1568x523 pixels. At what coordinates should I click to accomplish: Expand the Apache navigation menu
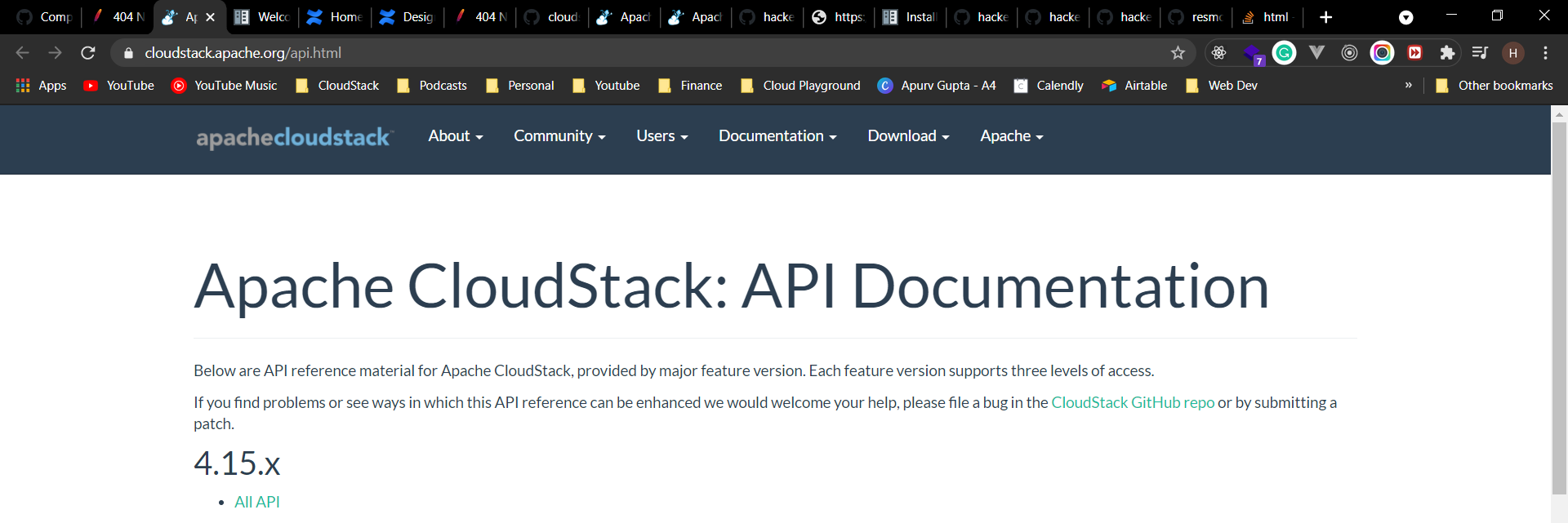[1012, 136]
